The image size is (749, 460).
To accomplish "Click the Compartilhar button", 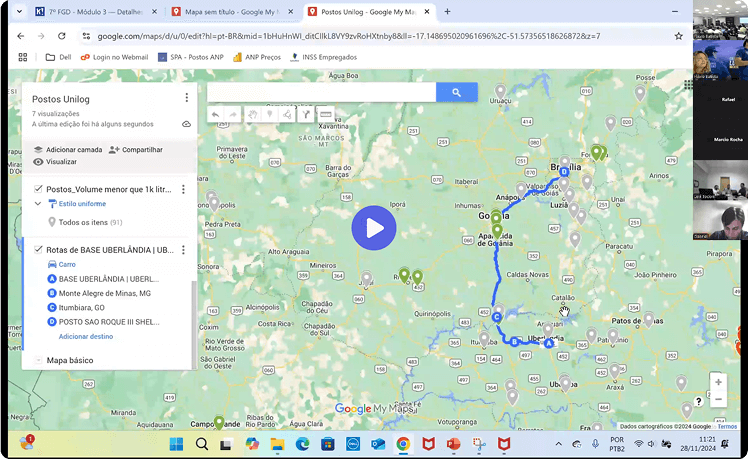I will click(136, 150).
